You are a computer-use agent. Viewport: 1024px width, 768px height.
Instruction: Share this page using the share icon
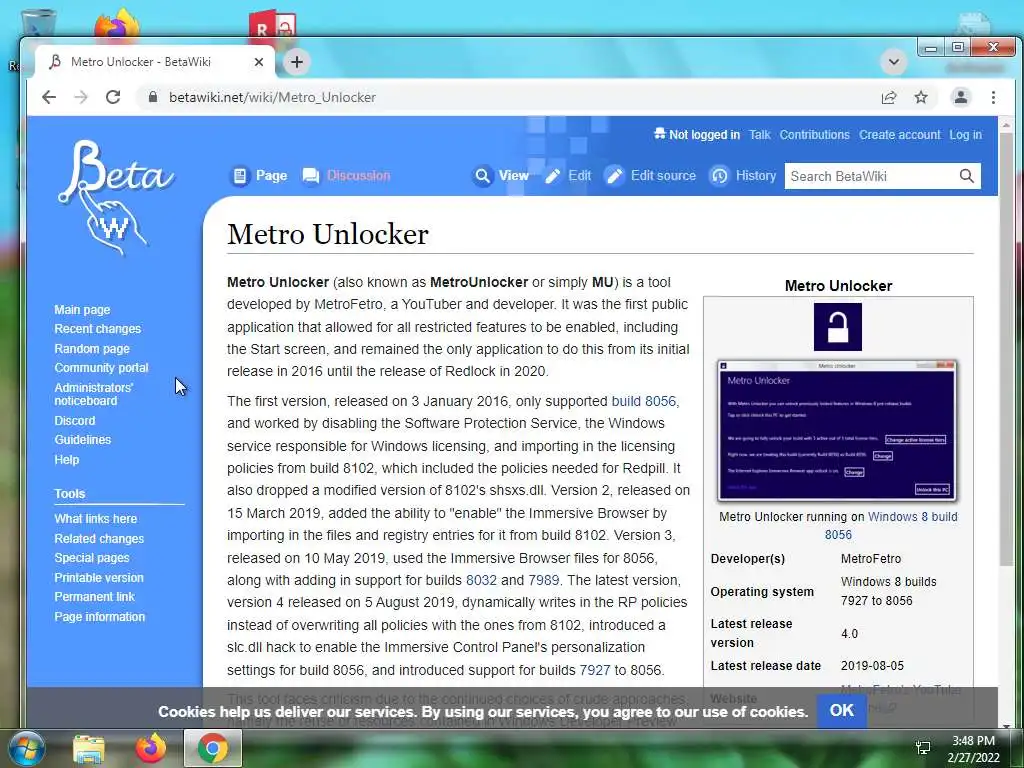click(x=889, y=97)
